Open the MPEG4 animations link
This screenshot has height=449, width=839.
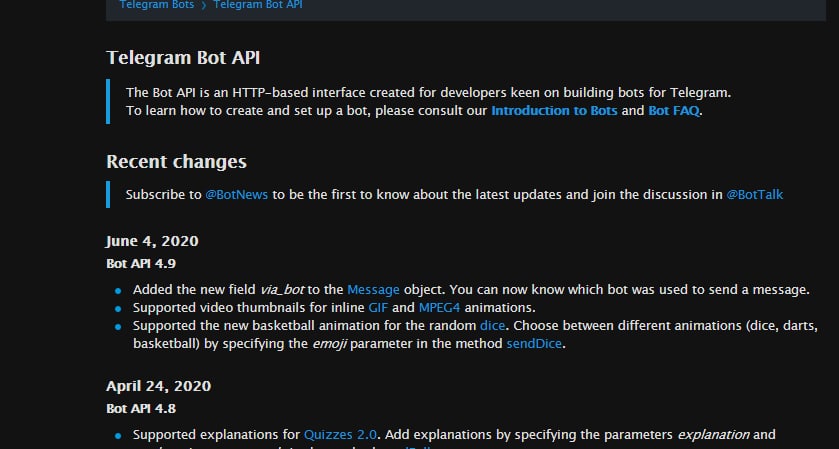click(x=439, y=308)
